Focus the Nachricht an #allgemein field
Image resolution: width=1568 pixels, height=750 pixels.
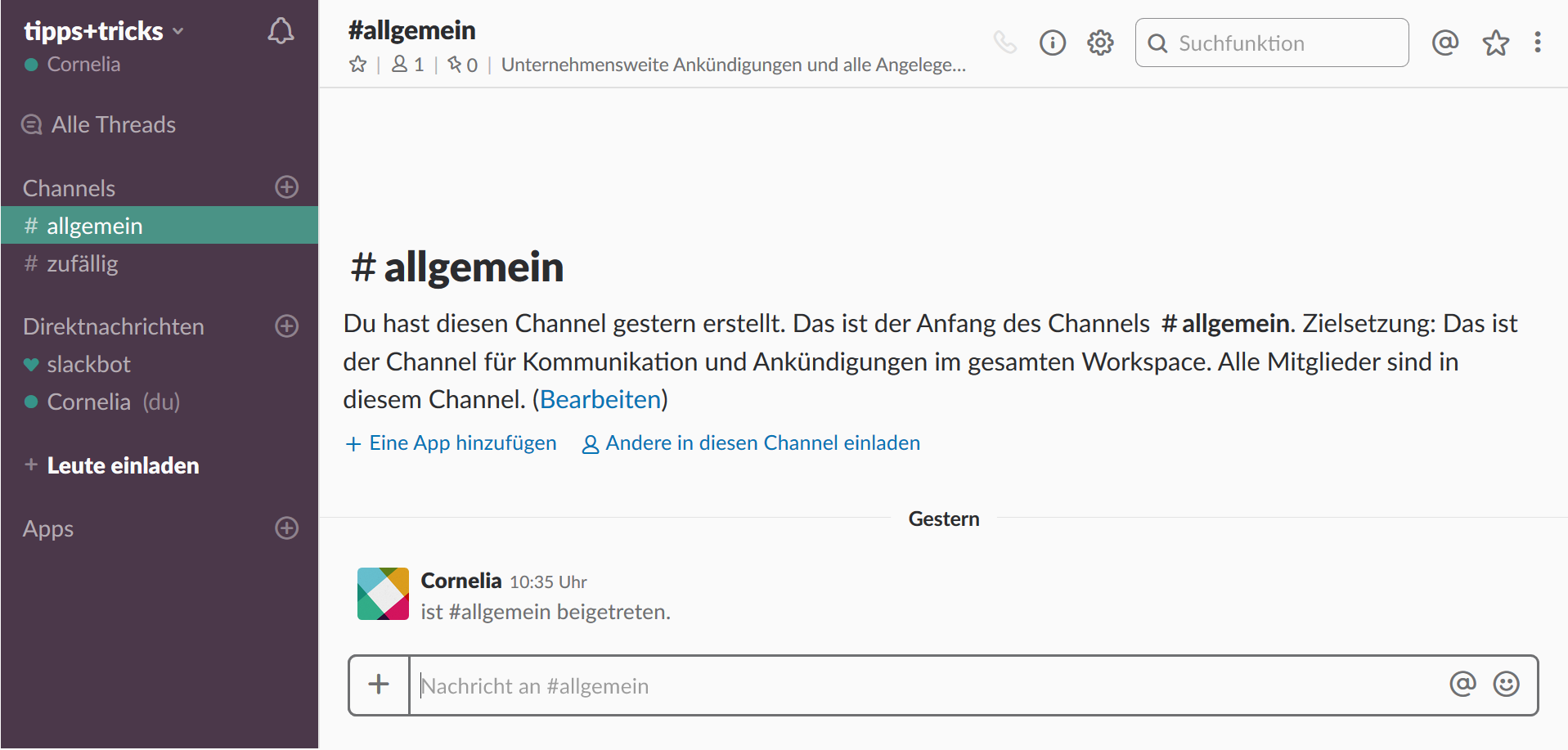924,685
